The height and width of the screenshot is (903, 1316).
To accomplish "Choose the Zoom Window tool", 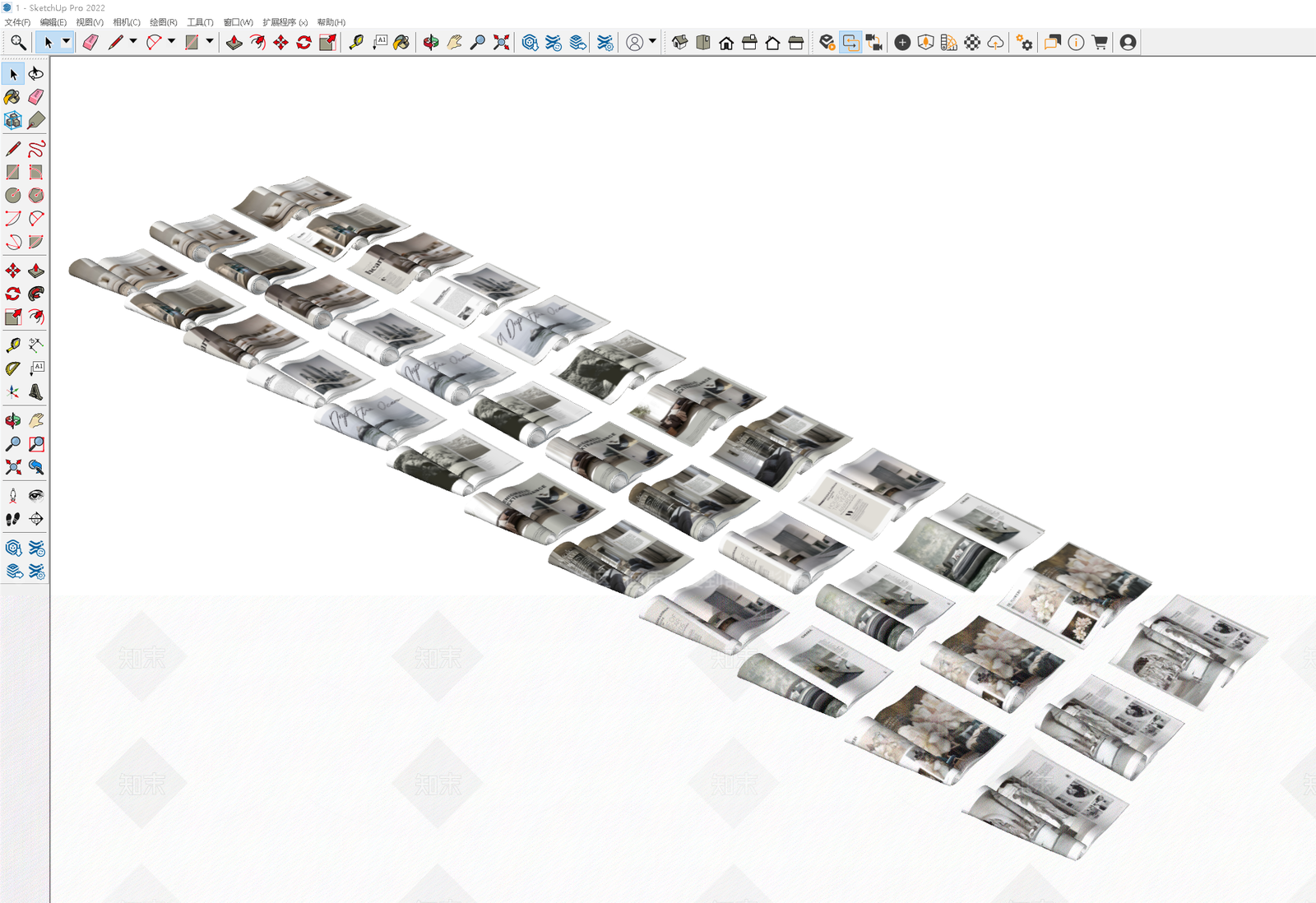I will 36,444.
